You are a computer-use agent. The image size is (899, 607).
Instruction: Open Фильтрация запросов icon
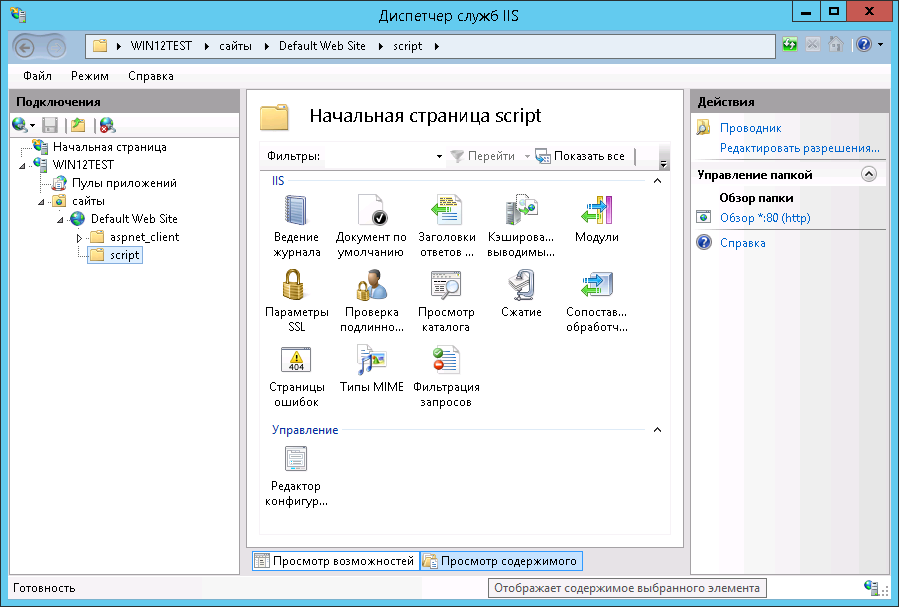[446, 361]
